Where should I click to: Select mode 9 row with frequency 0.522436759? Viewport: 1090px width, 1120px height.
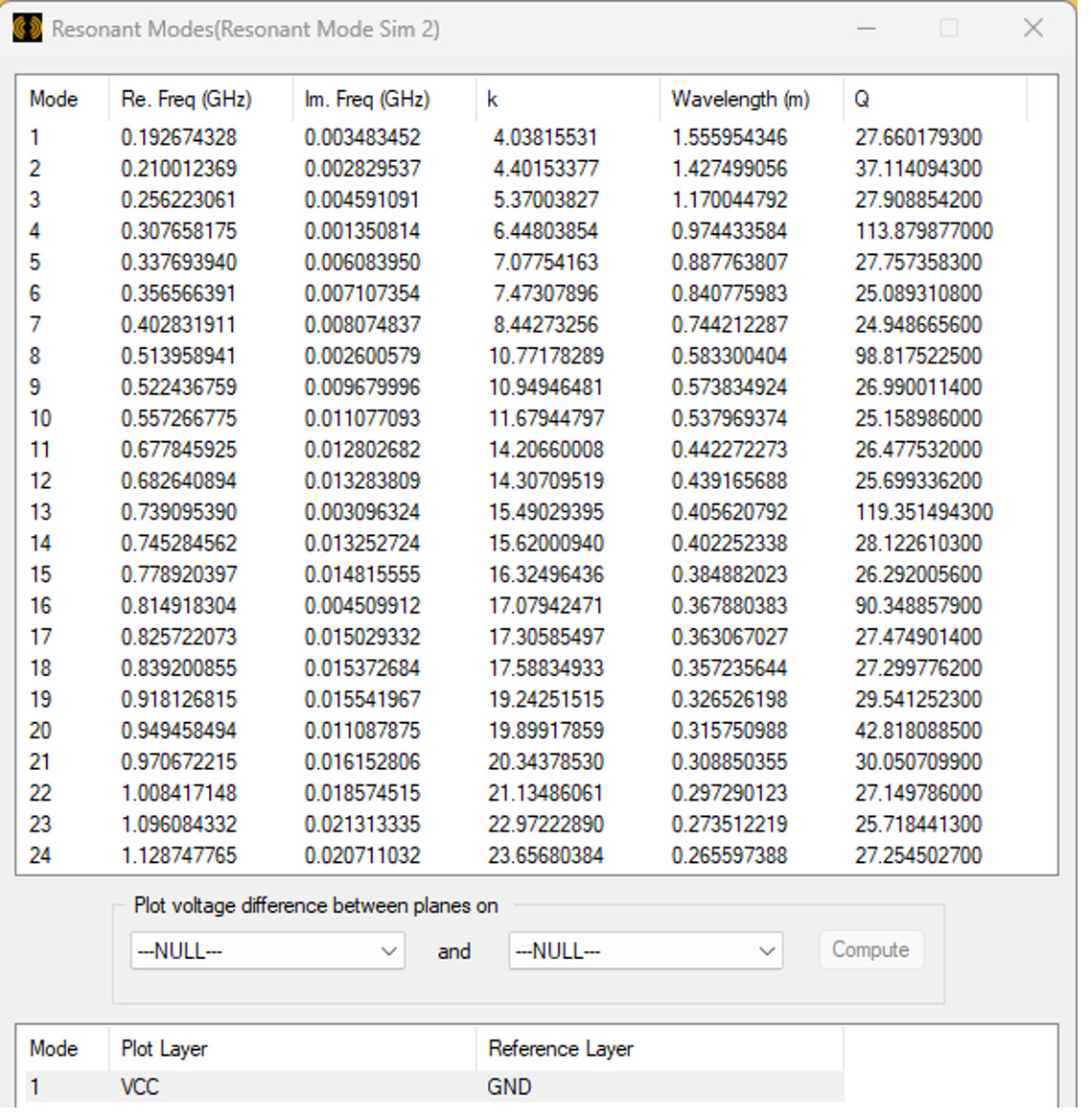click(x=525, y=387)
